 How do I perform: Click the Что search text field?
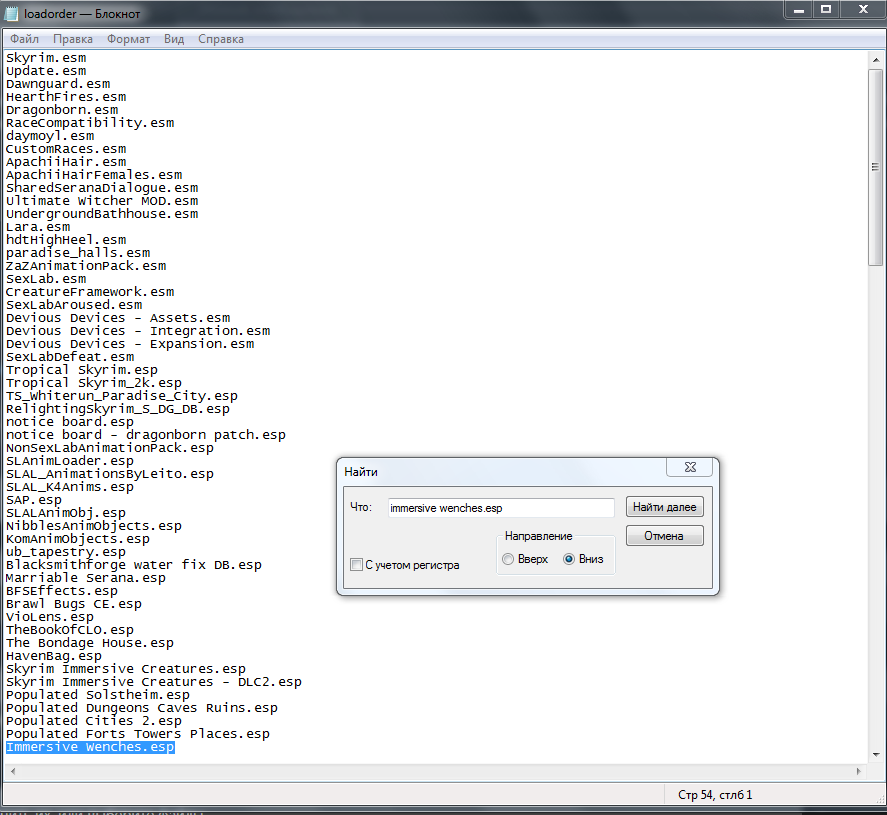pos(500,508)
